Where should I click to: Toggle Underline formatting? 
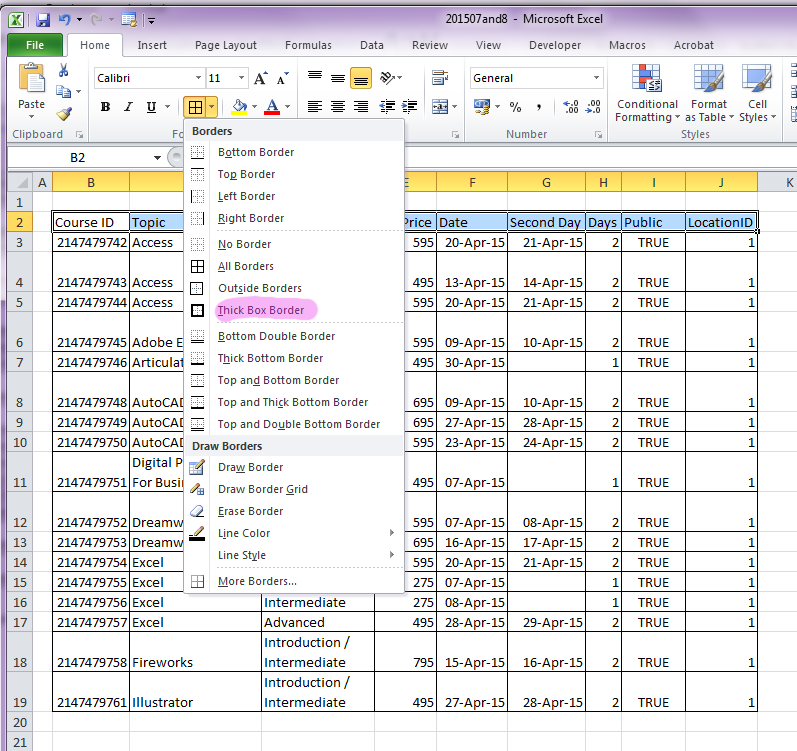point(151,107)
